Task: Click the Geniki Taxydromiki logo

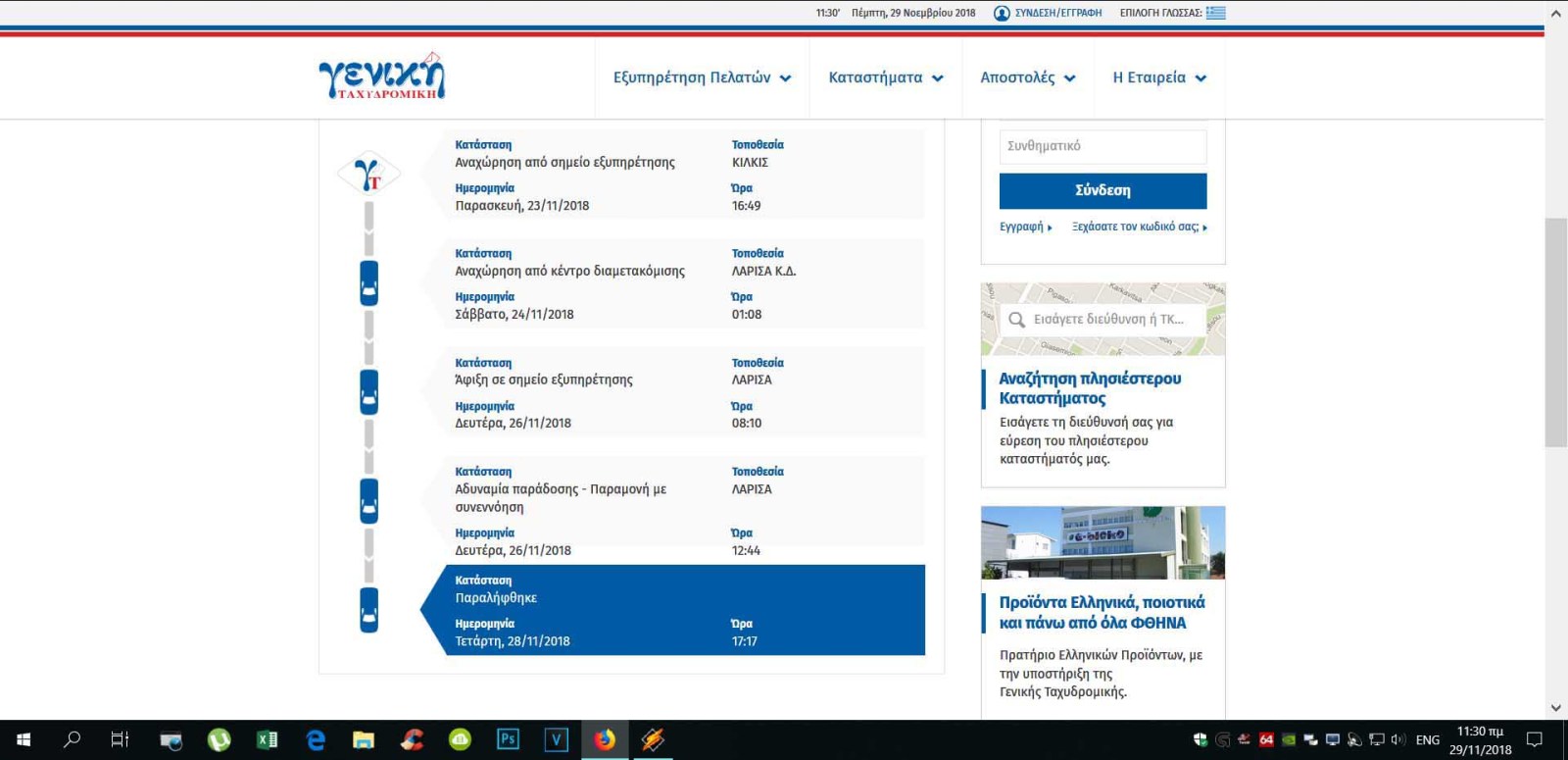Action: tap(381, 76)
